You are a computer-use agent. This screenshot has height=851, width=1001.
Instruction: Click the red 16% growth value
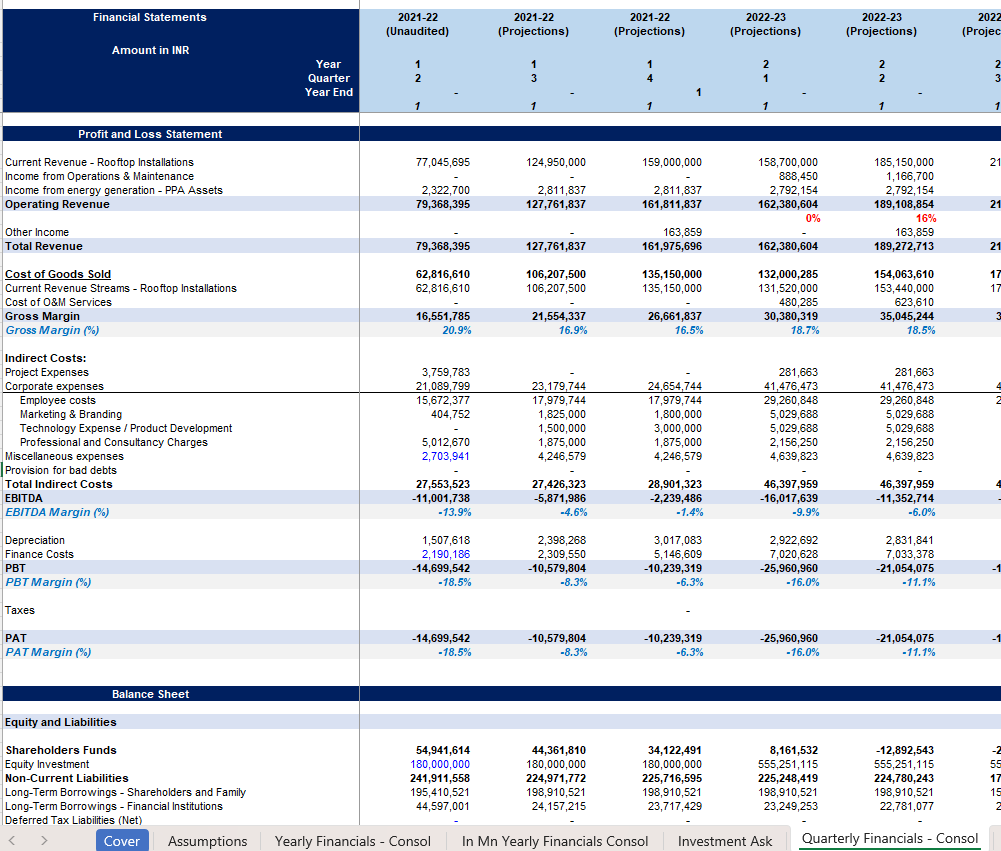(924, 218)
